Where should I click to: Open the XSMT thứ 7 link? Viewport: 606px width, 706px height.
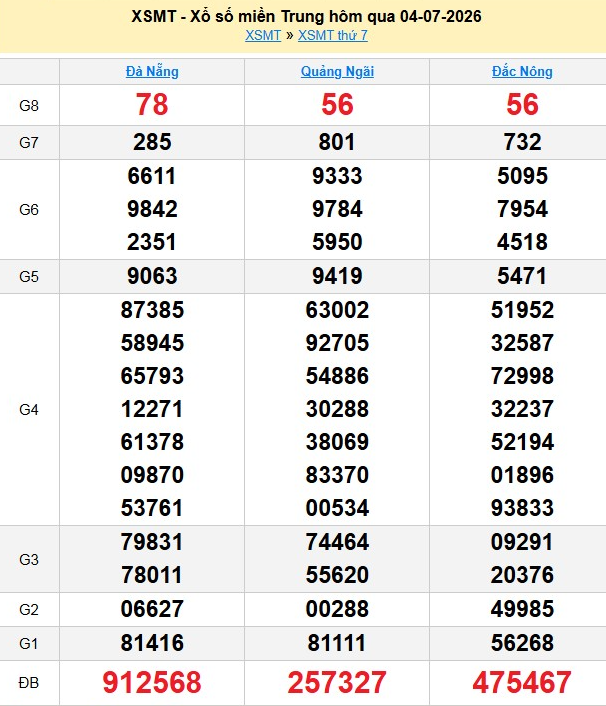333,35
